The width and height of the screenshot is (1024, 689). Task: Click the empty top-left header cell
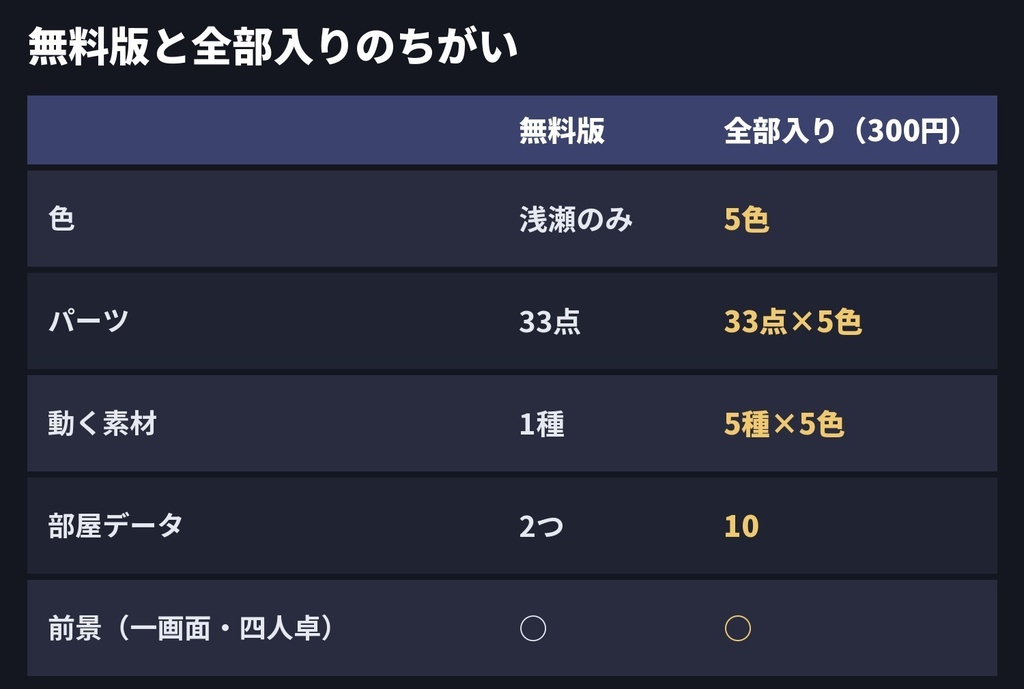click(263, 130)
